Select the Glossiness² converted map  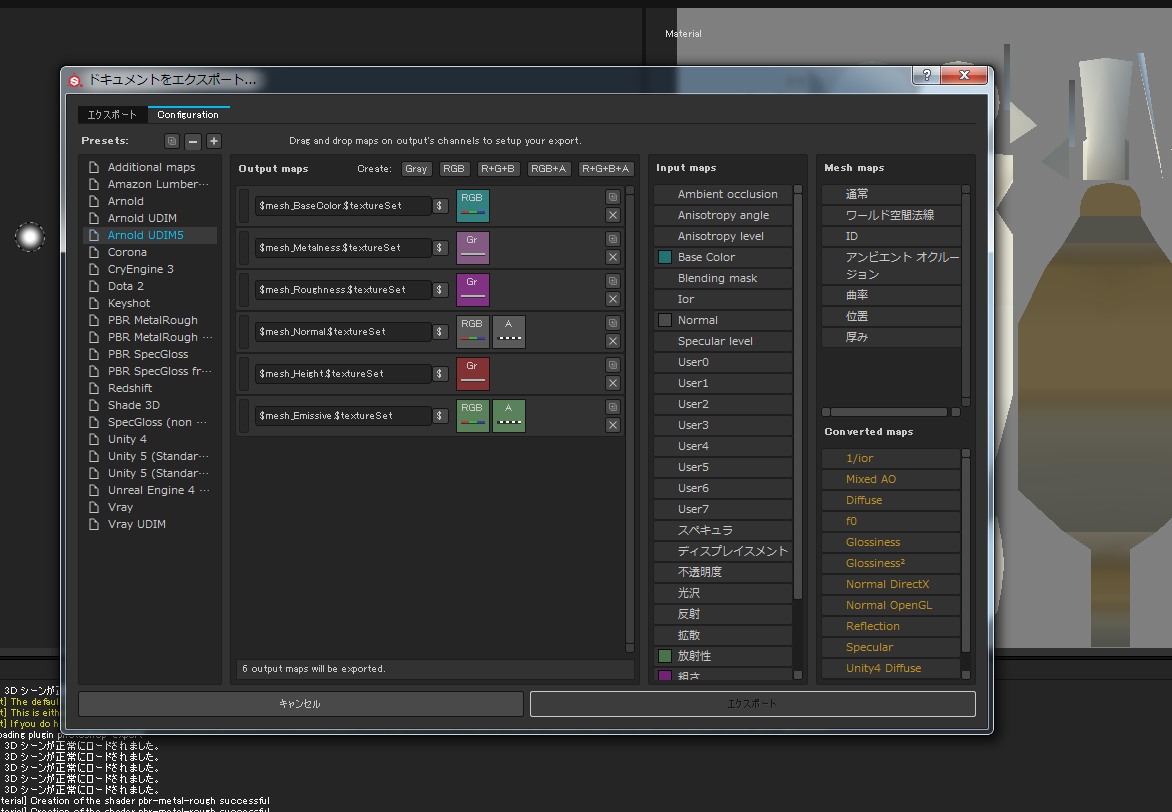click(x=891, y=563)
